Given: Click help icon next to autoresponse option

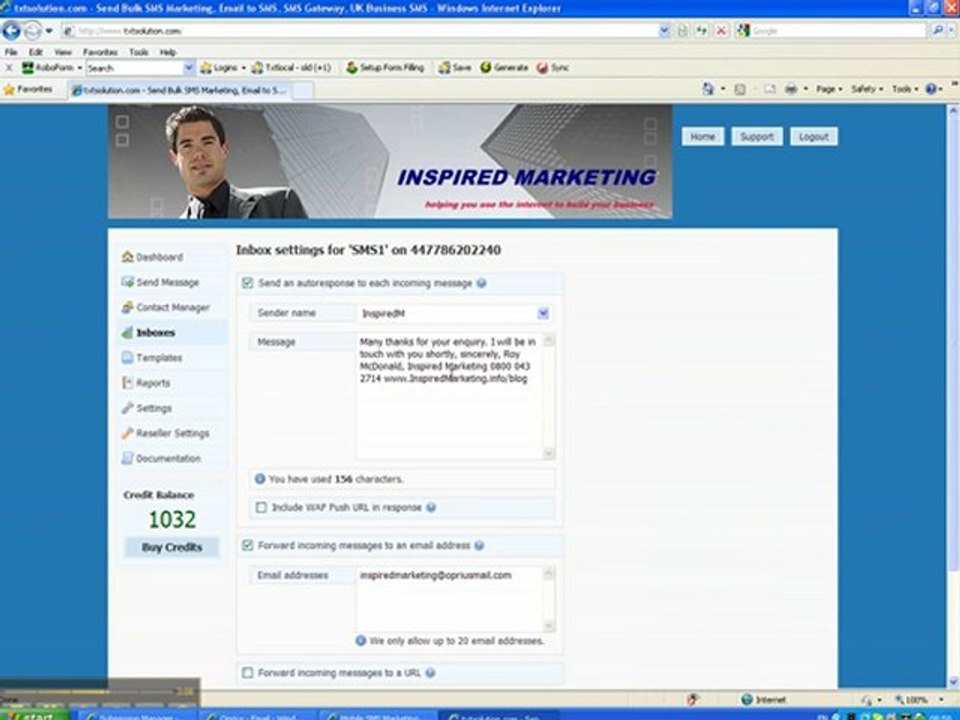Looking at the screenshot, I should pyautogui.click(x=481, y=283).
